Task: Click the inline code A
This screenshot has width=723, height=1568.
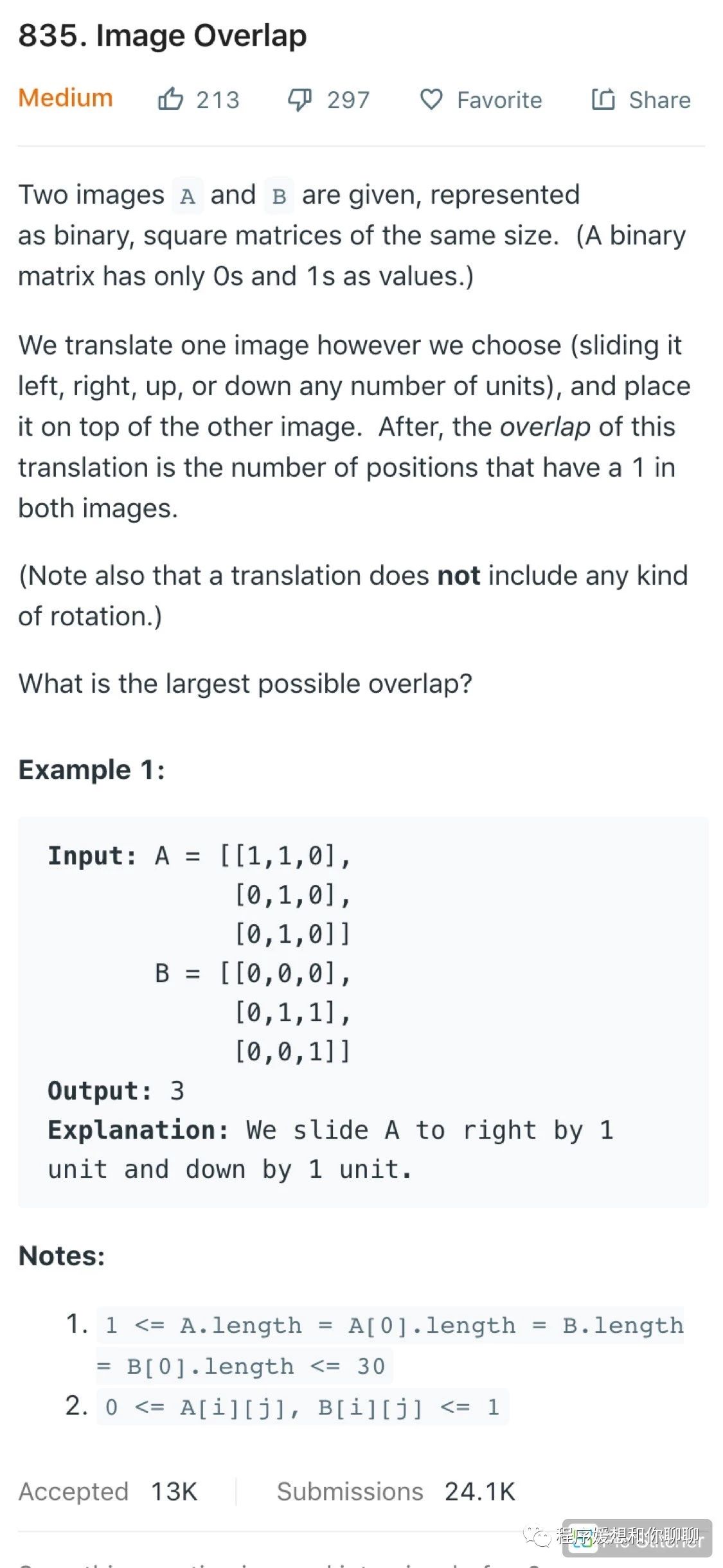Action: [188, 195]
